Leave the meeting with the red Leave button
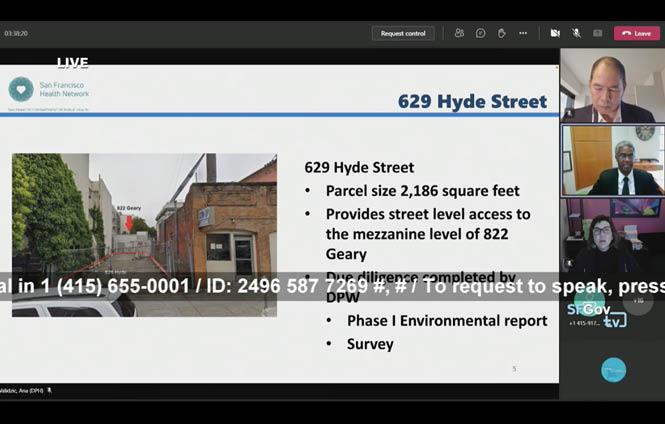Viewport: 665px width, 428px height. [x=637, y=34]
